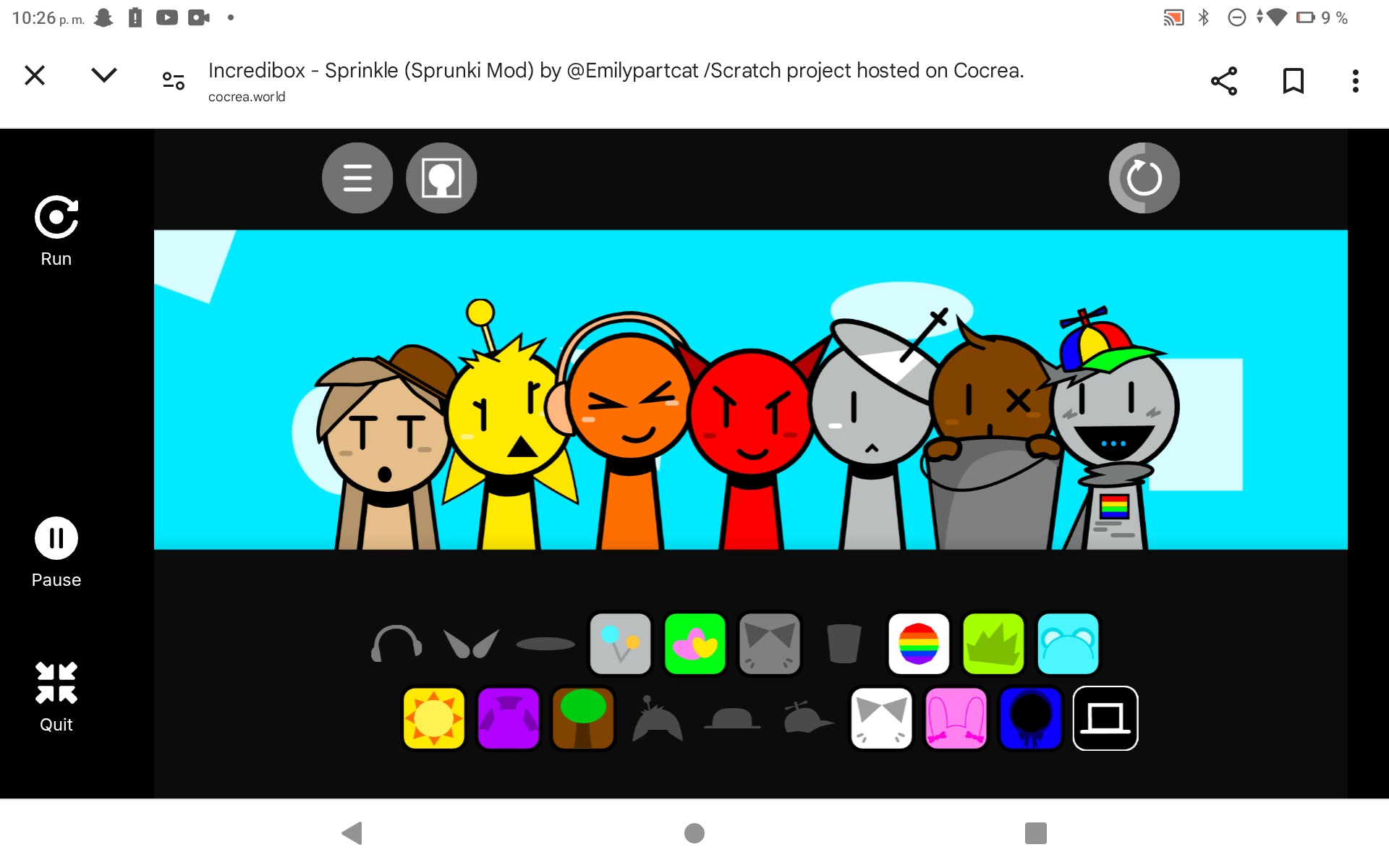Pick the white cat face icon
The height and width of the screenshot is (868, 1389).
[881, 718]
